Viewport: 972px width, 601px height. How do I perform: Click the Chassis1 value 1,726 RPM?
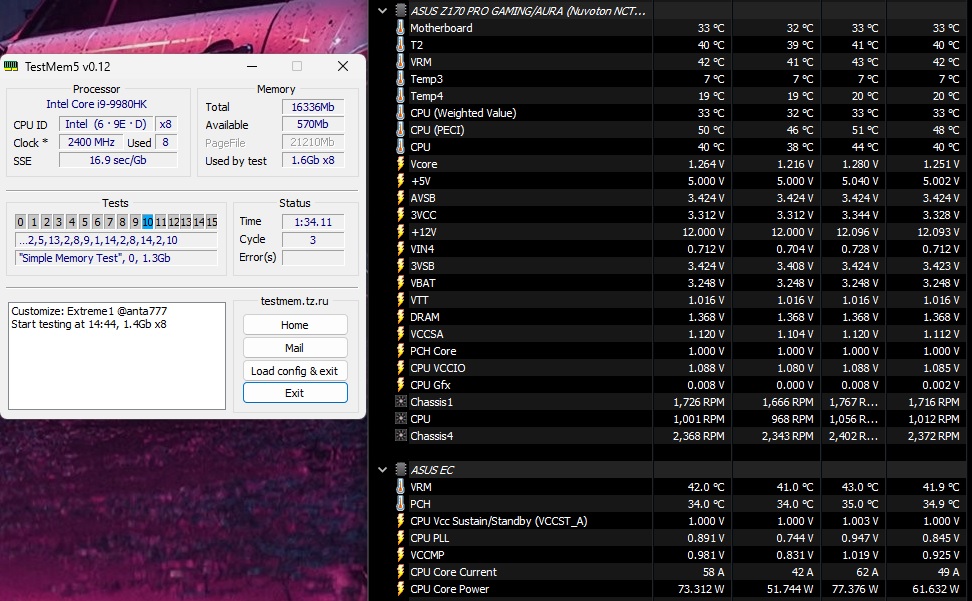click(699, 401)
